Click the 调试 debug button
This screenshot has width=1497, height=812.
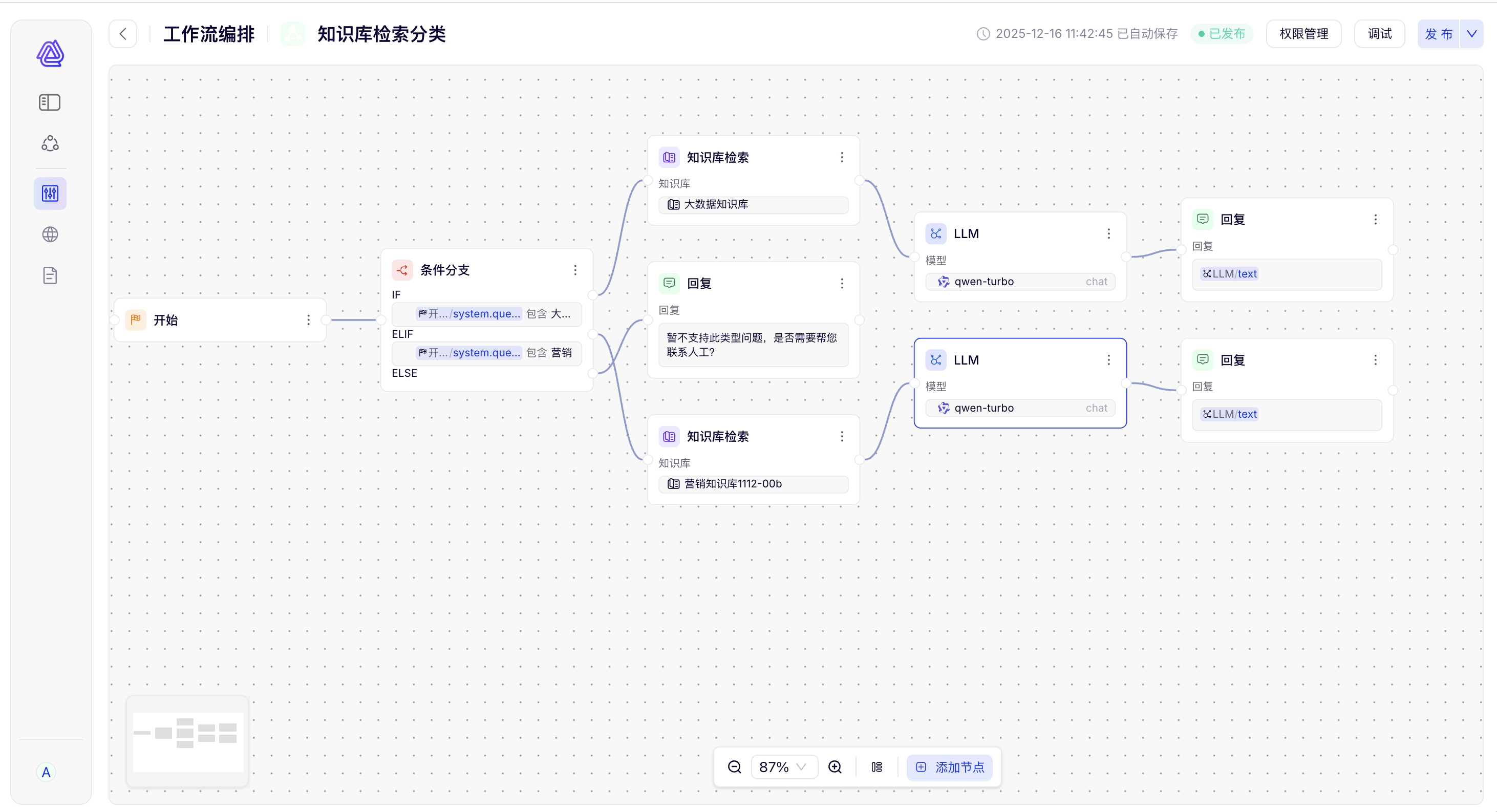point(1379,34)
